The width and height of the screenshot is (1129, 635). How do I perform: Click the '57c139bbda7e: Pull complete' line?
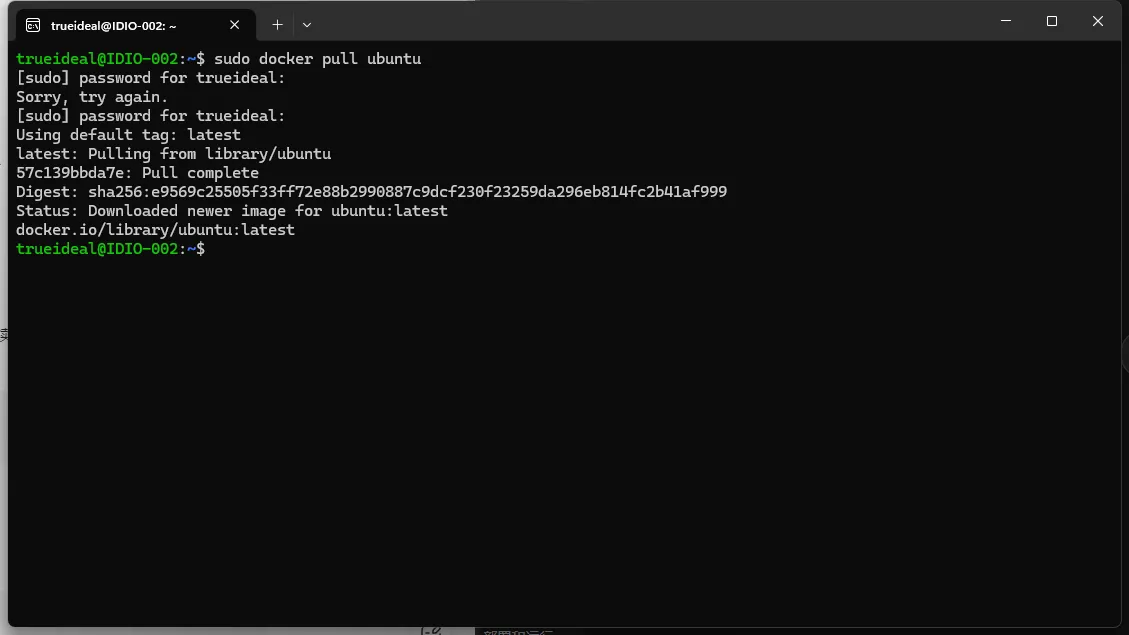pyautogui.click(x=138, y=173)
